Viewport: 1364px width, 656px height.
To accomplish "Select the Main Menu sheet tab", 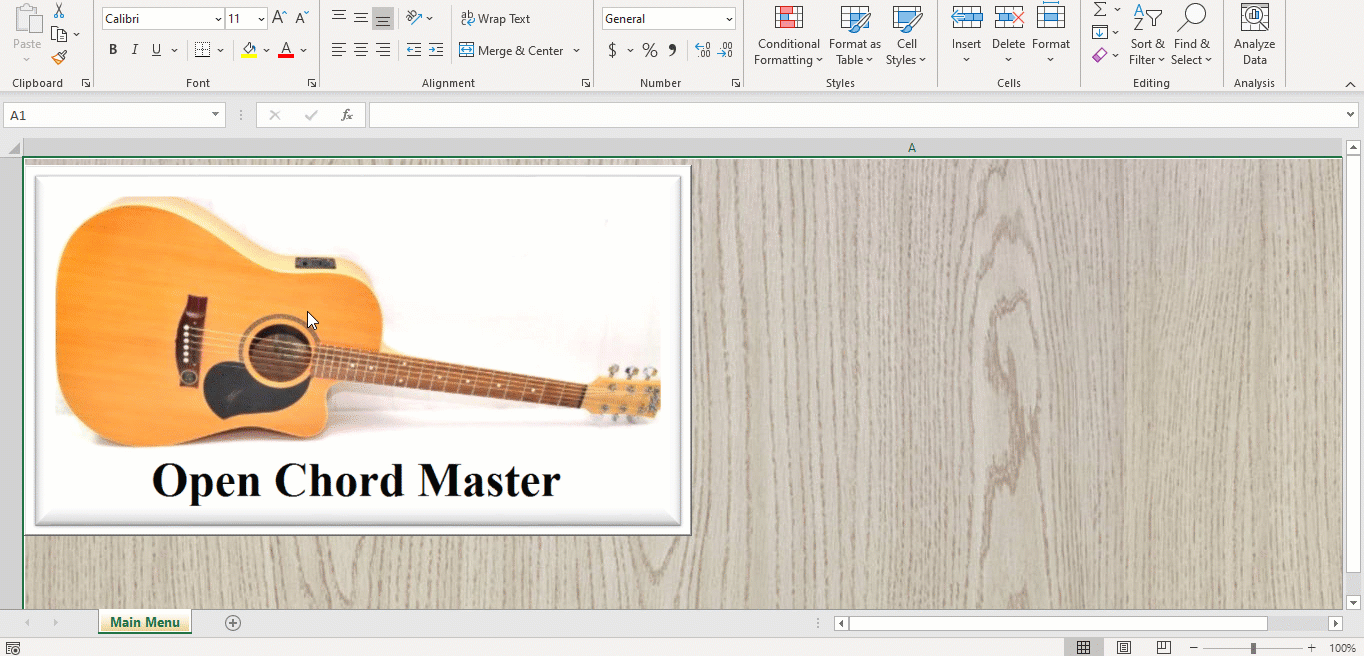I will click(x=144, y=621).
